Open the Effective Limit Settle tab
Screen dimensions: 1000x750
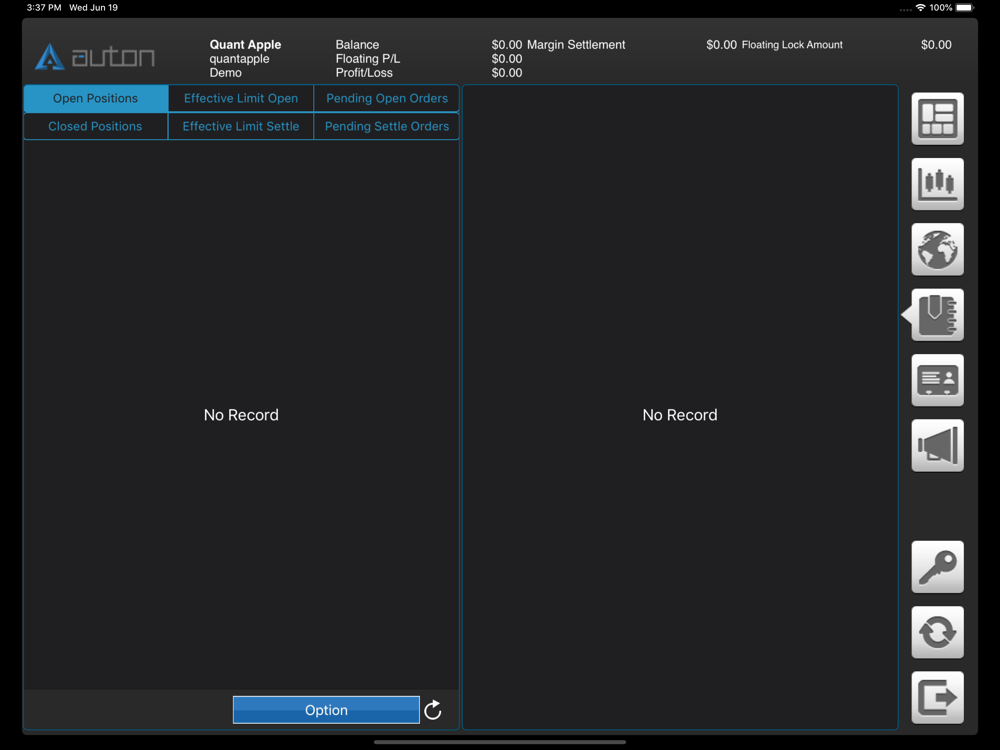[241, 126]
